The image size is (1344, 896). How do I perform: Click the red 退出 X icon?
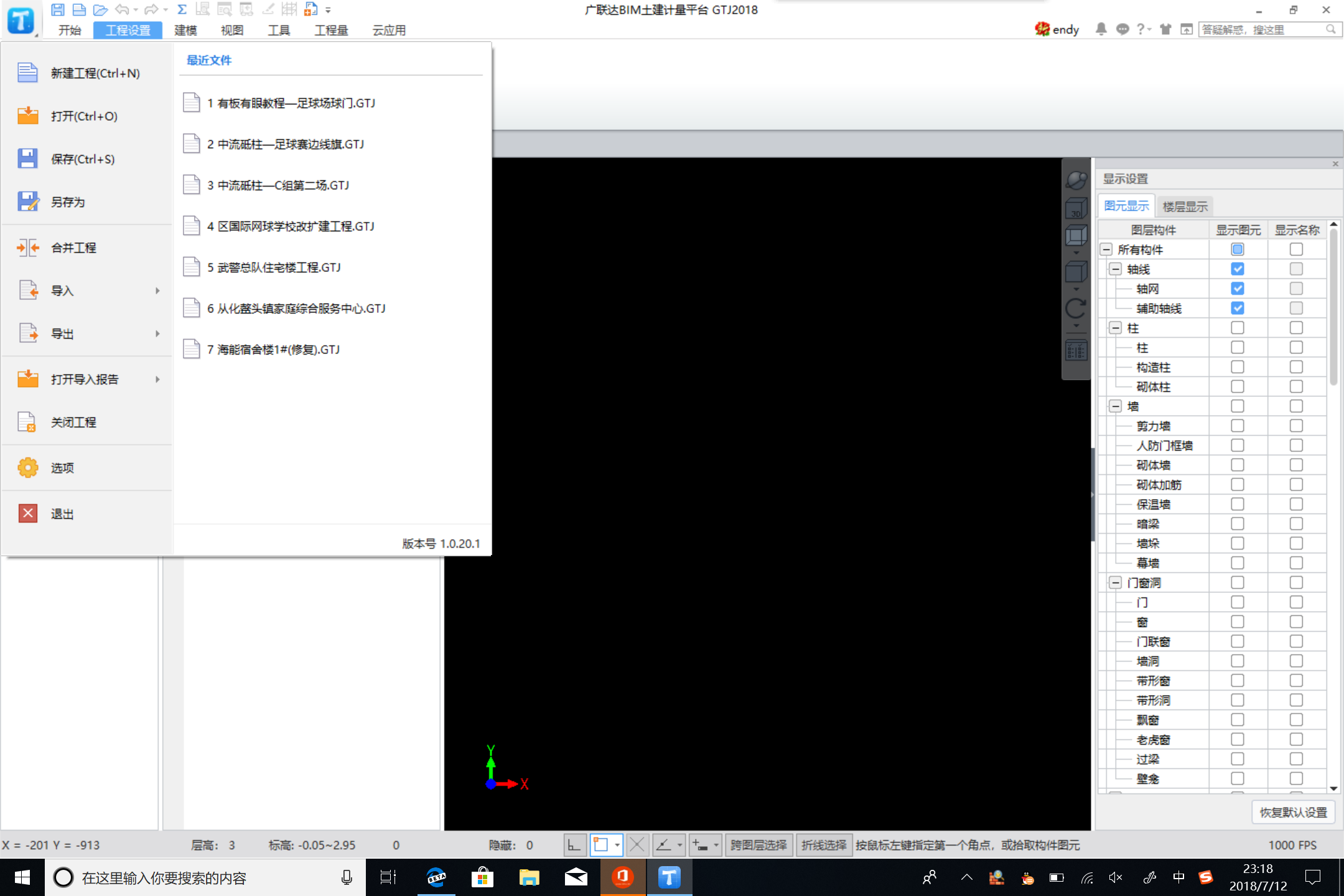[28, 513]
